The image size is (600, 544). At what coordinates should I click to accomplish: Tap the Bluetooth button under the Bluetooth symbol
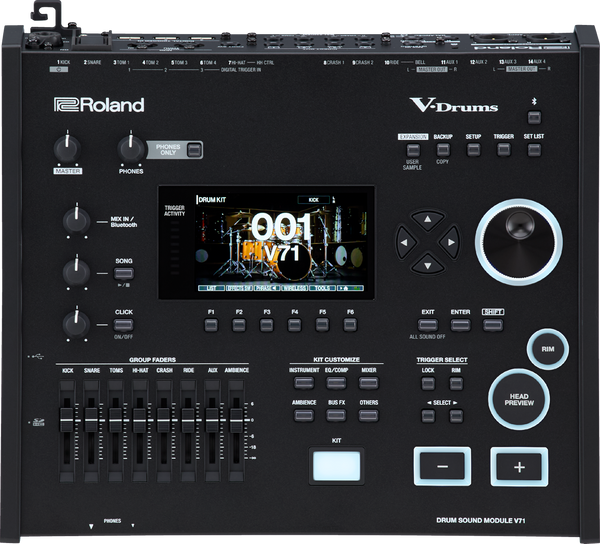click(x=534, y=117)
